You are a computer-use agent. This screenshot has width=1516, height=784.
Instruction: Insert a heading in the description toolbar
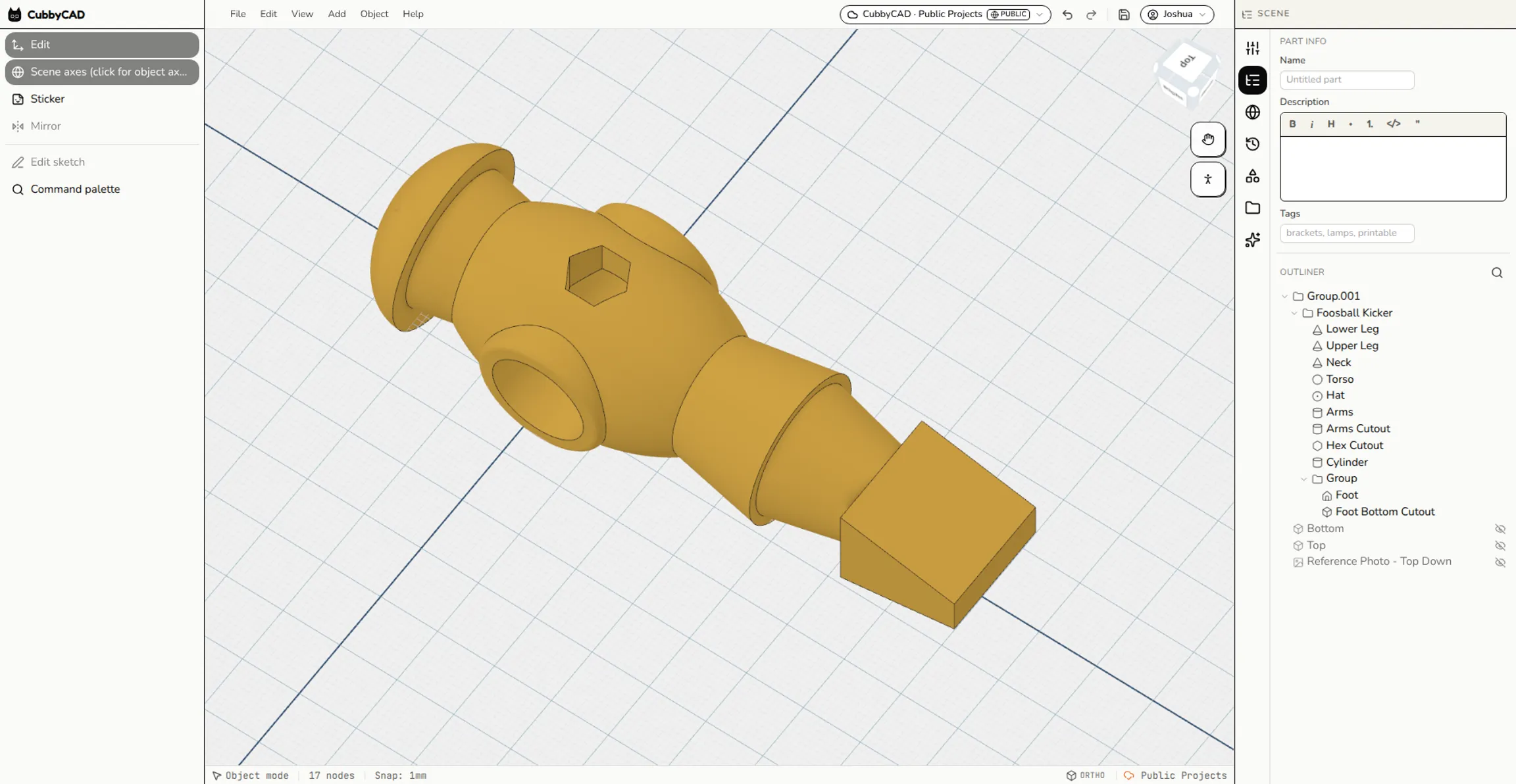coord(1331,124)
